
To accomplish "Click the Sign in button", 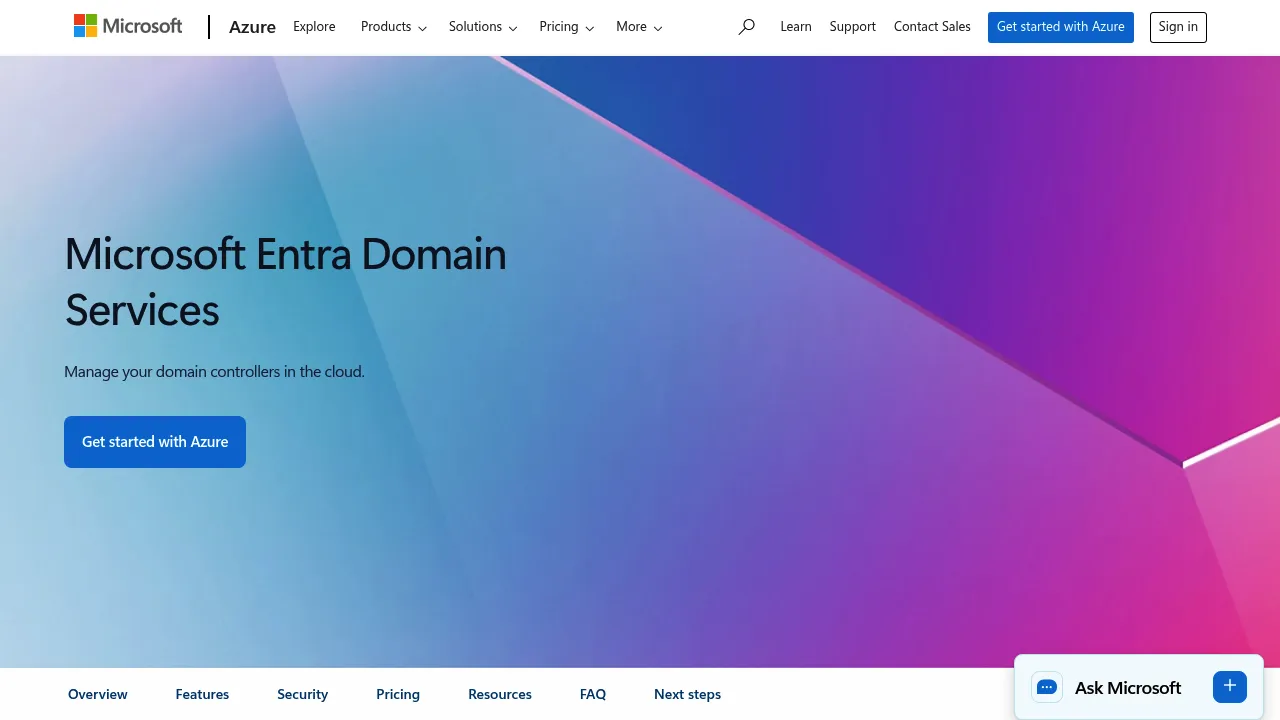I will [x=1178, y=27].
